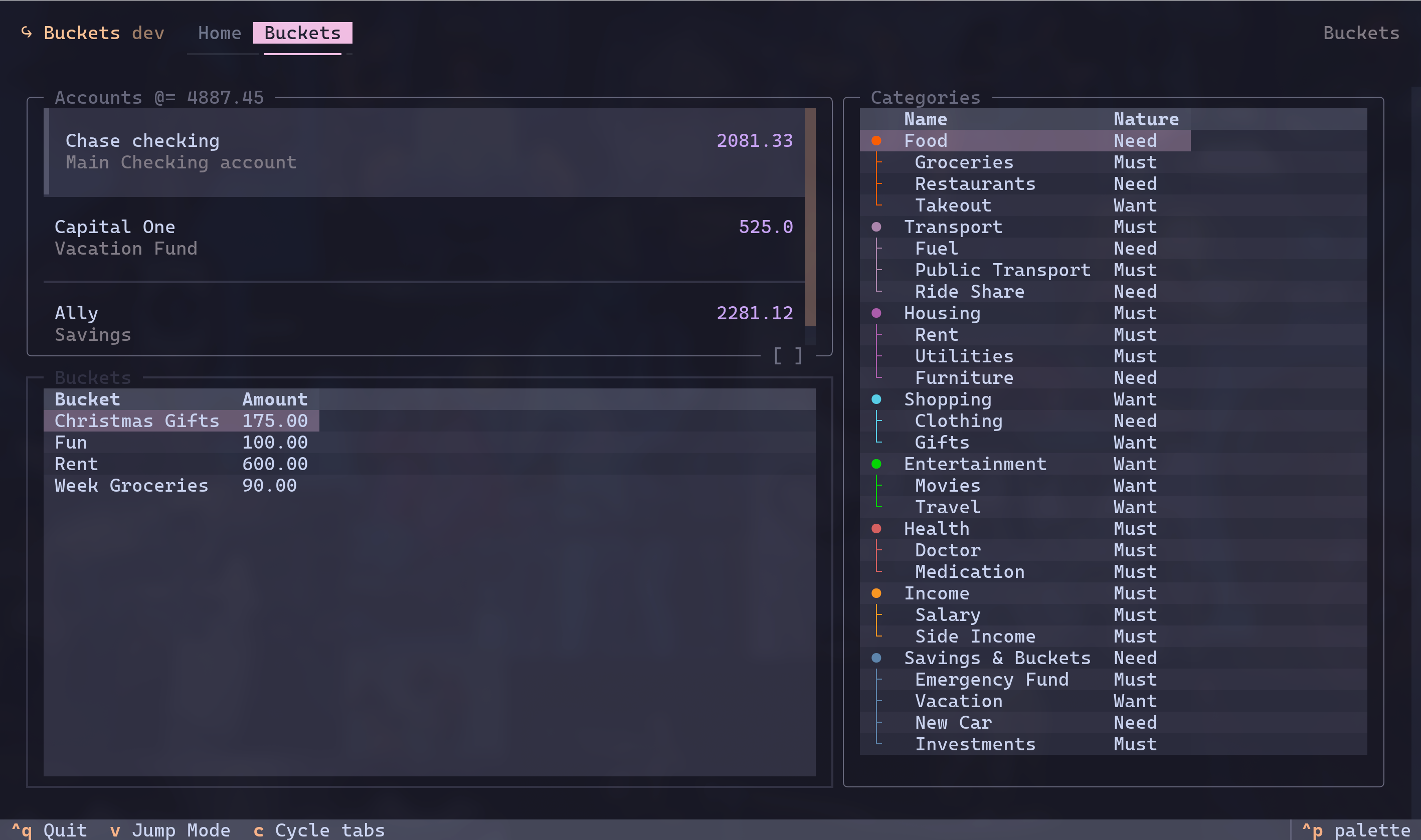This screenshot has height=840, width=1421.
Task: Click the orange dot beside Income category
Action: click(x=876, y=593)
